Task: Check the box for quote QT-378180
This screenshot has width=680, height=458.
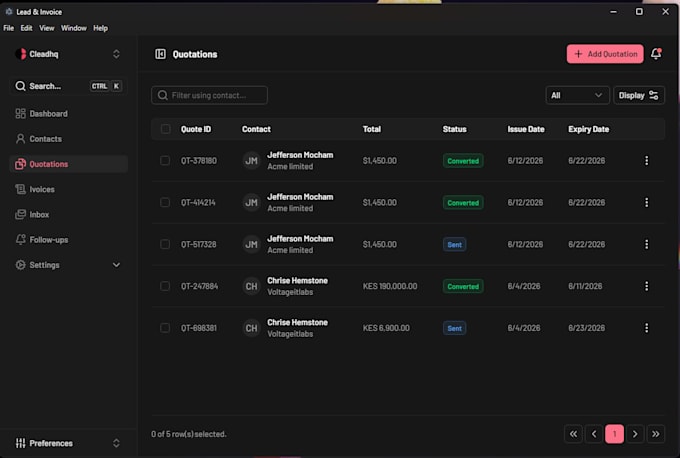Action: pos(165,160)
